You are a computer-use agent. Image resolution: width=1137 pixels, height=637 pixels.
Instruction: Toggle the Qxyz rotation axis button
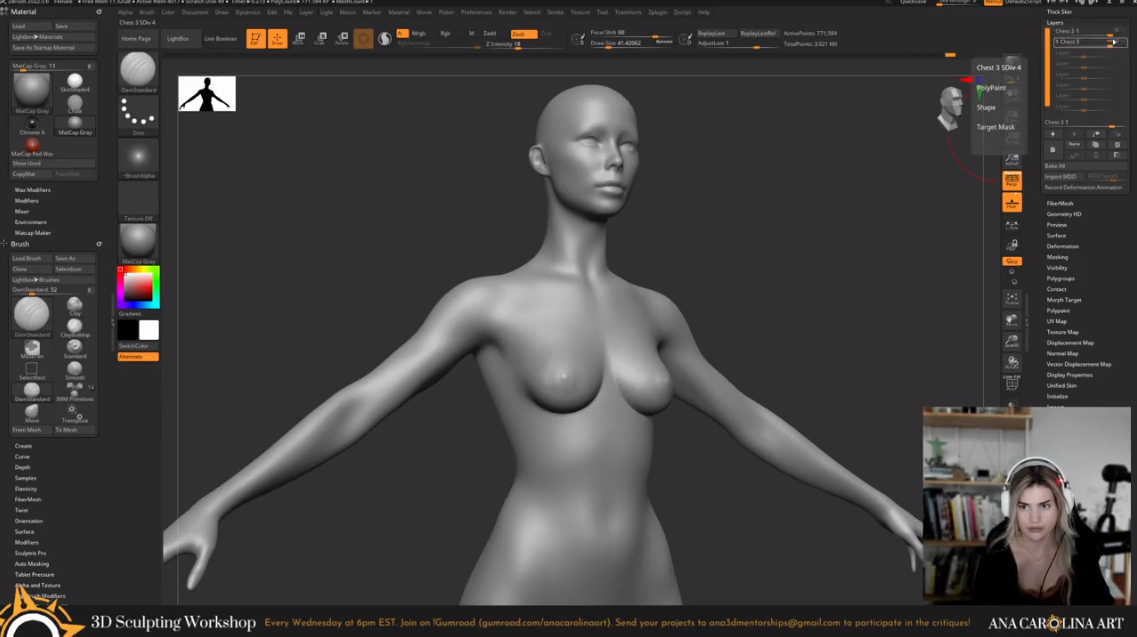tap(1012, 261)
